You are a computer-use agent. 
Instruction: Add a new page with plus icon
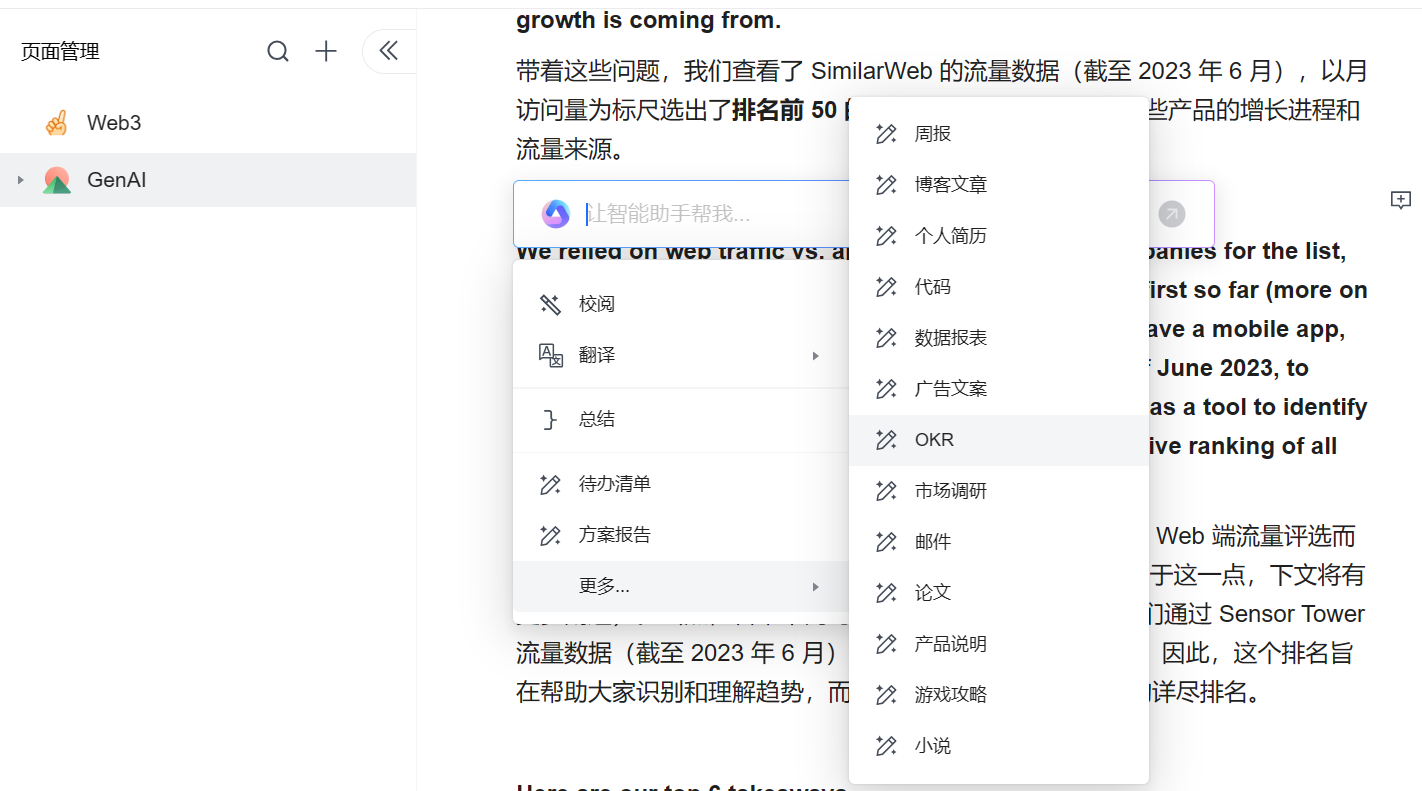[326, 52]
